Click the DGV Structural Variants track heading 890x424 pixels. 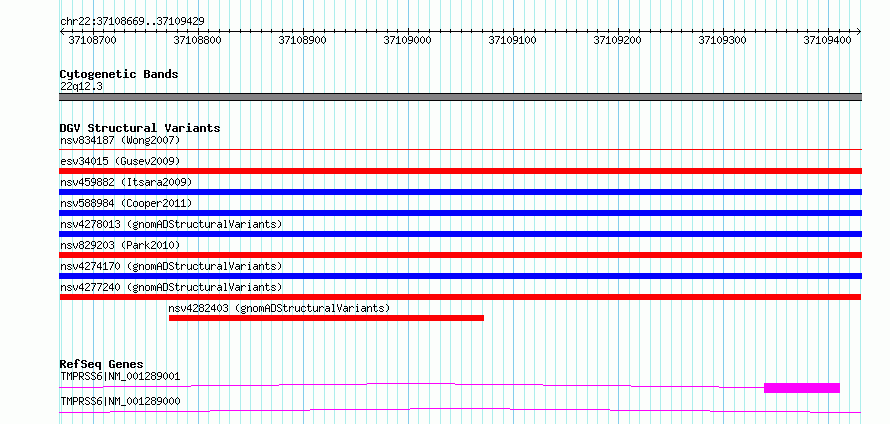click(x=140, y=128)
